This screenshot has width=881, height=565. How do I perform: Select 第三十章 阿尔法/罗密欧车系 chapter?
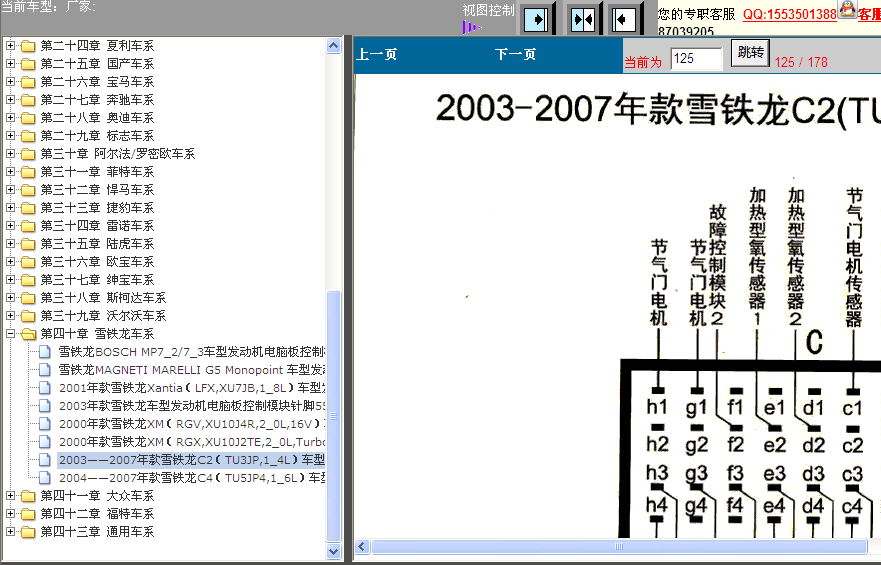[x=118, y=153]
